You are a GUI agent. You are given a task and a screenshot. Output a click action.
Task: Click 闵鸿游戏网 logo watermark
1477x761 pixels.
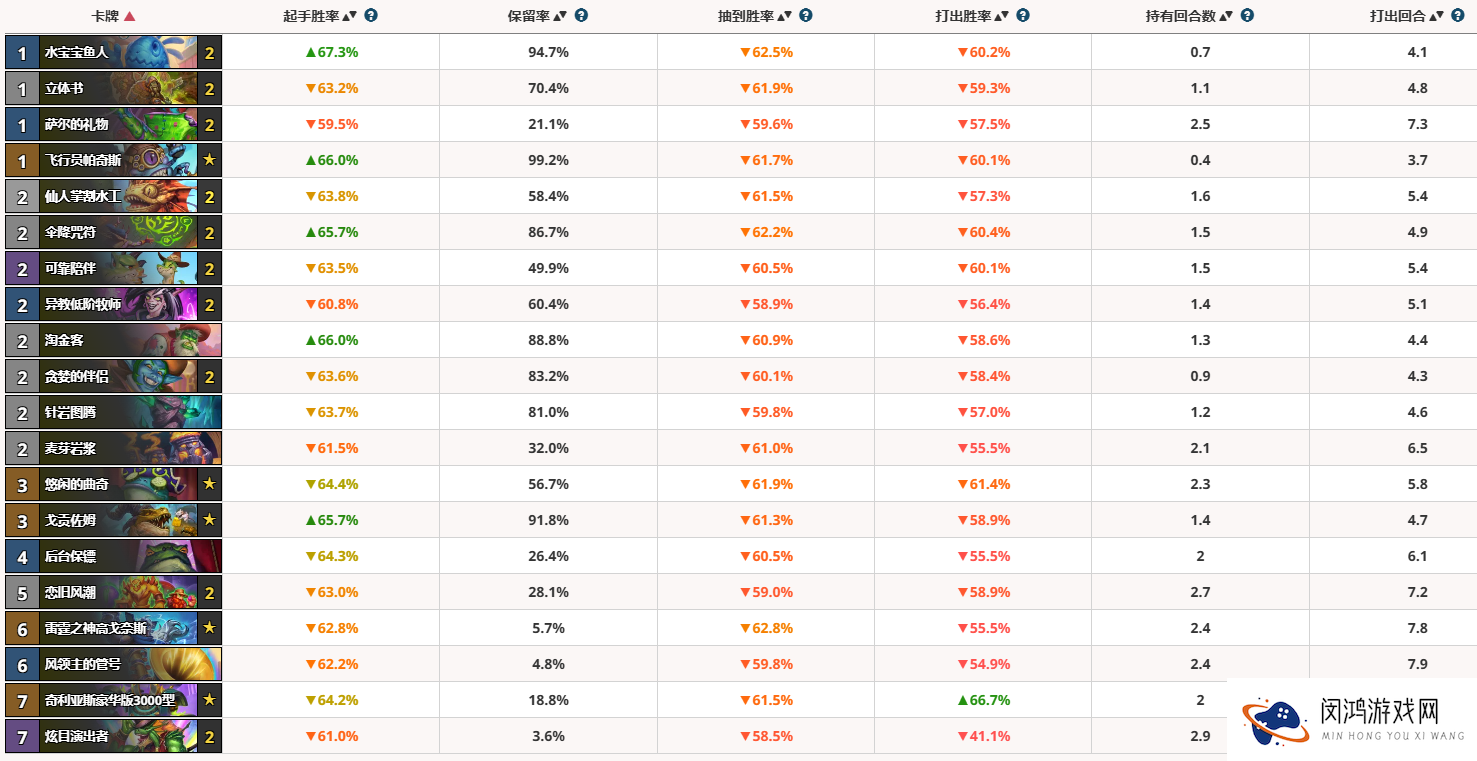coord(1353,720)
